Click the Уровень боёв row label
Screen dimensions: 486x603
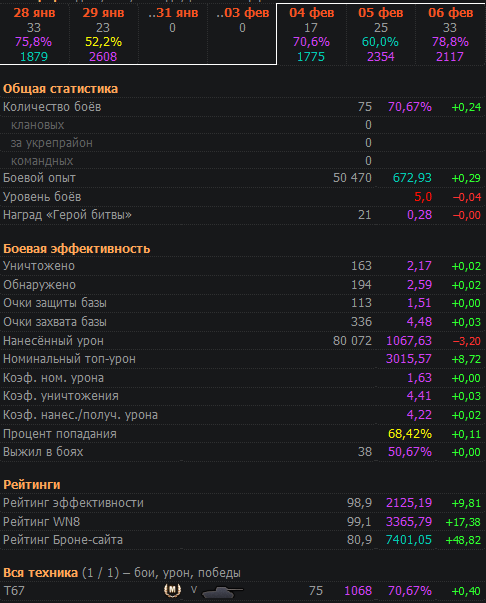(x=42, y=197)
